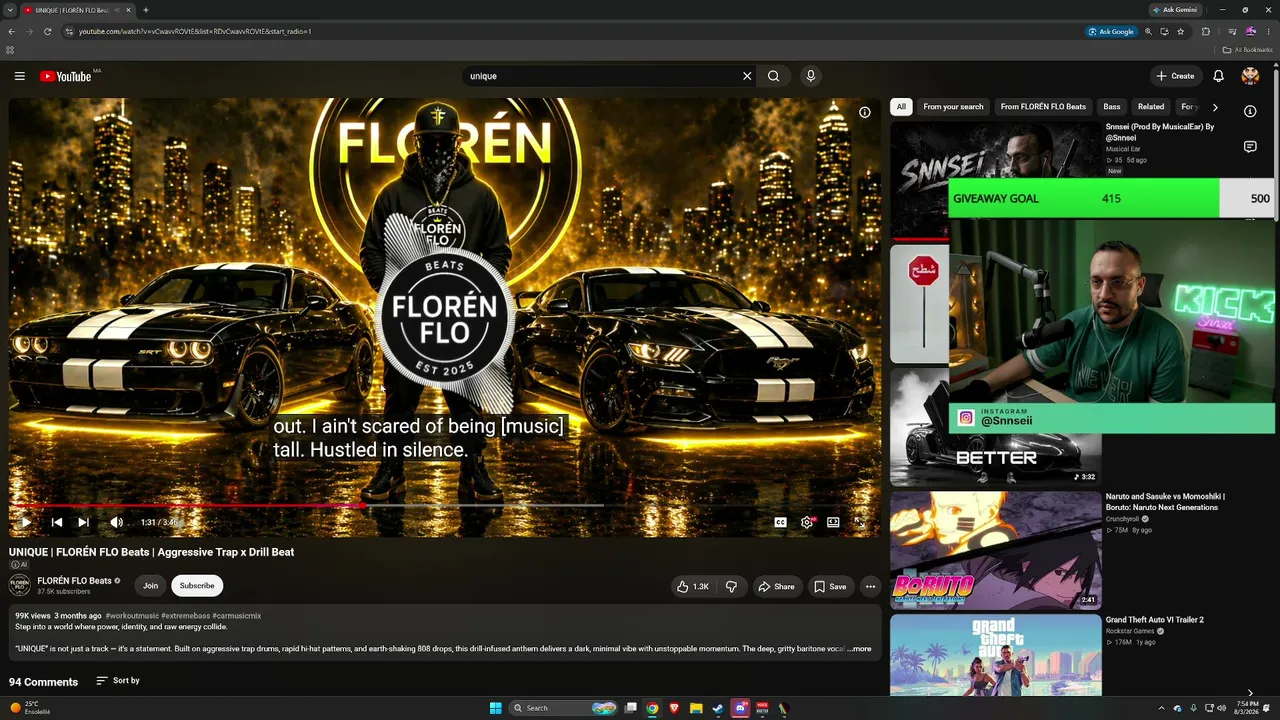Click the Ask Gemini button in Chrome
Screen dimensions: 1280x720
[x=1175, y=10]
